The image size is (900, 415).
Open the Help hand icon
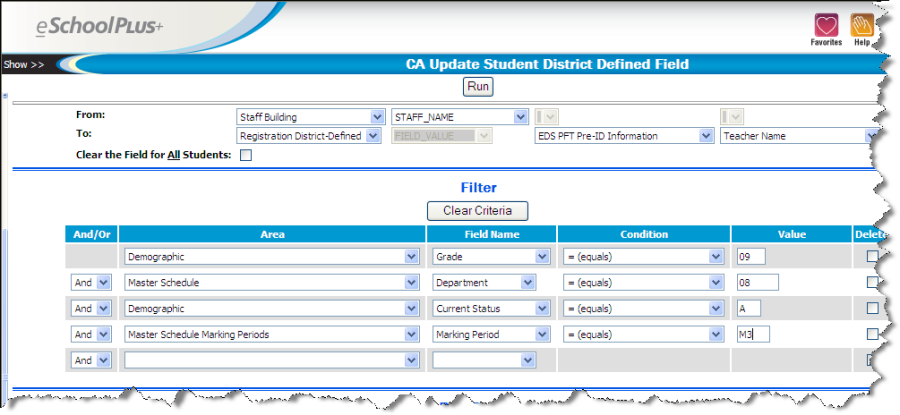861,25
